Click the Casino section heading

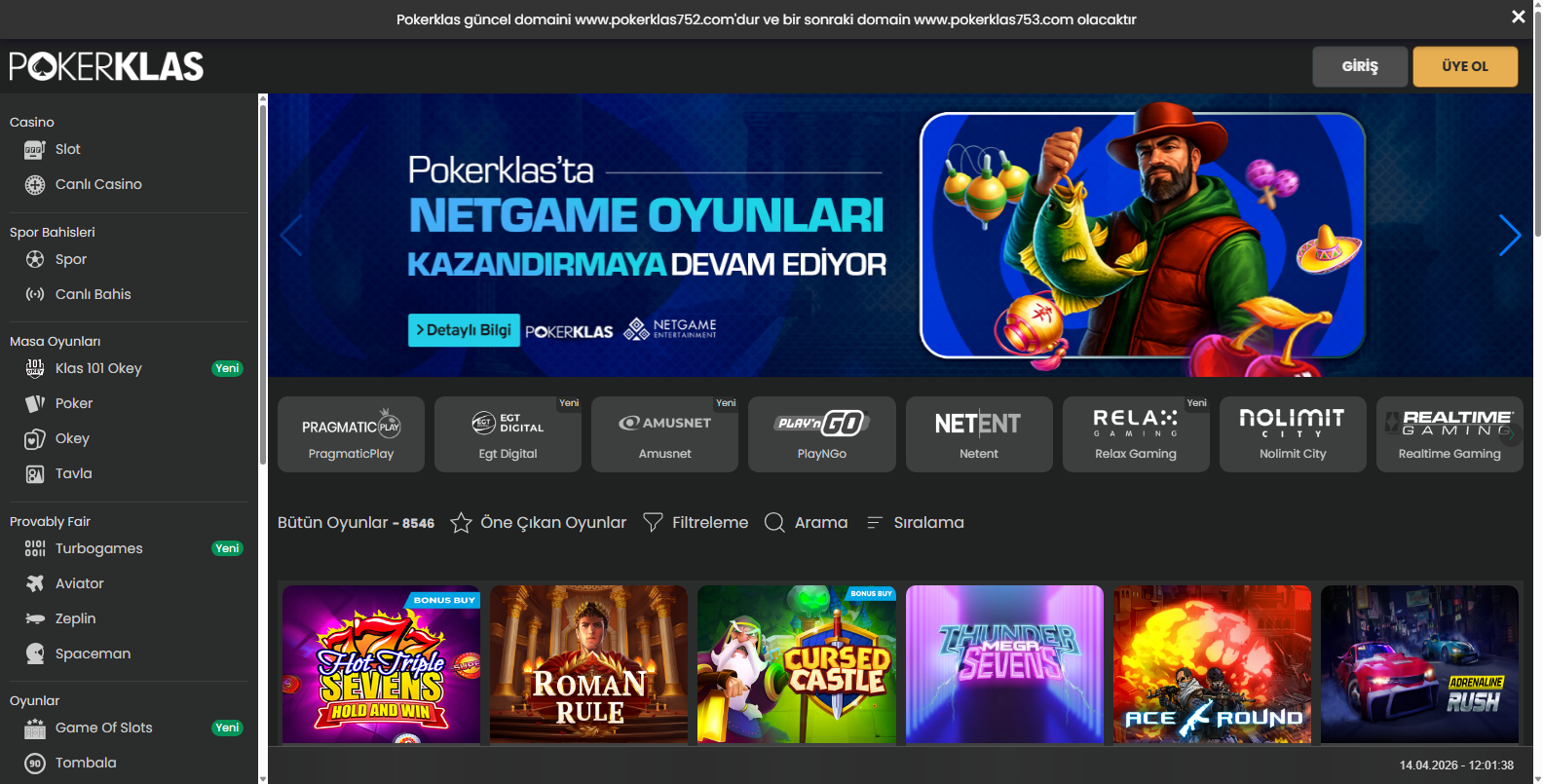32,123
